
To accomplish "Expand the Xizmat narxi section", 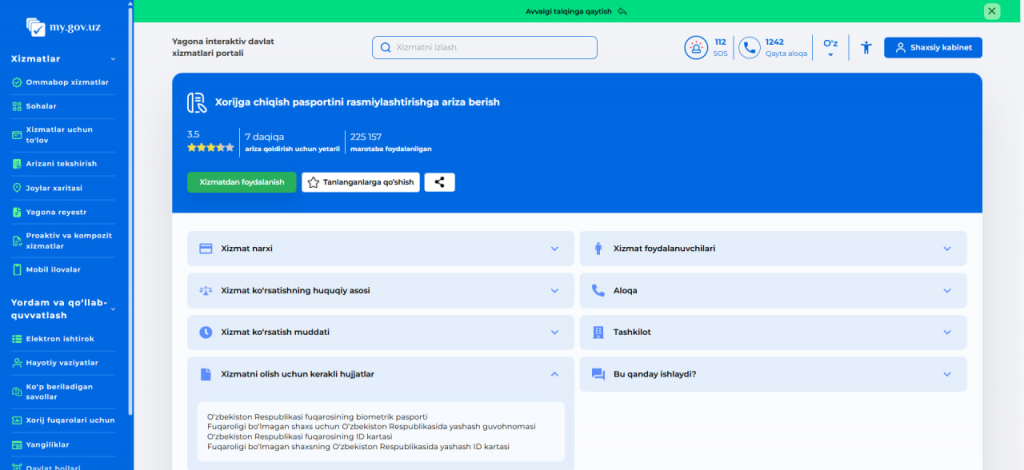I will click(x=380, y=248).
